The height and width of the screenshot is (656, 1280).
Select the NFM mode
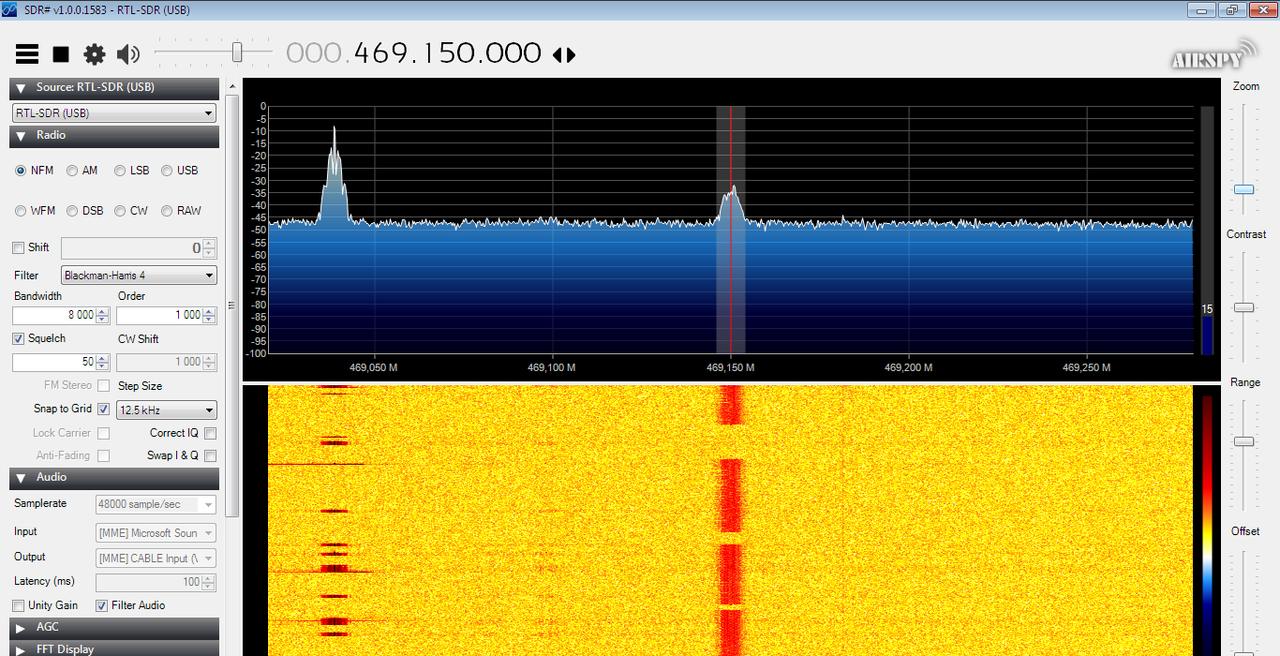pyautogui.click(x=21, y=171)
